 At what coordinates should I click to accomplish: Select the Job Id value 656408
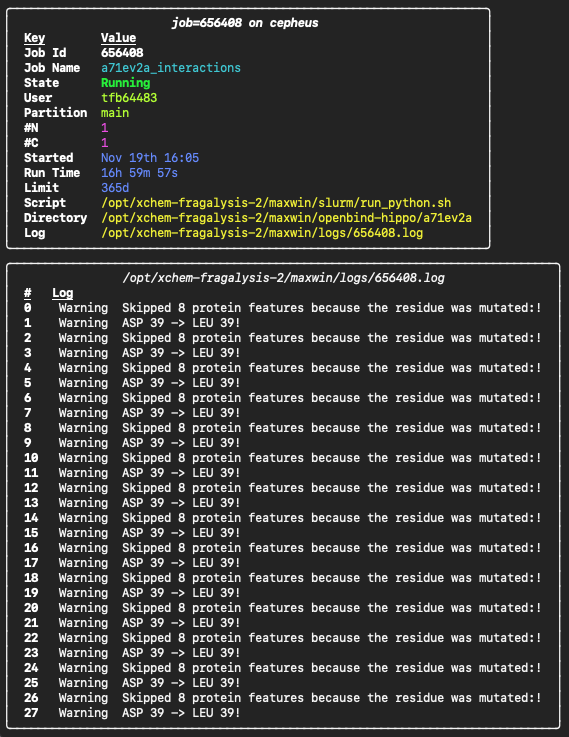(122, 53)
